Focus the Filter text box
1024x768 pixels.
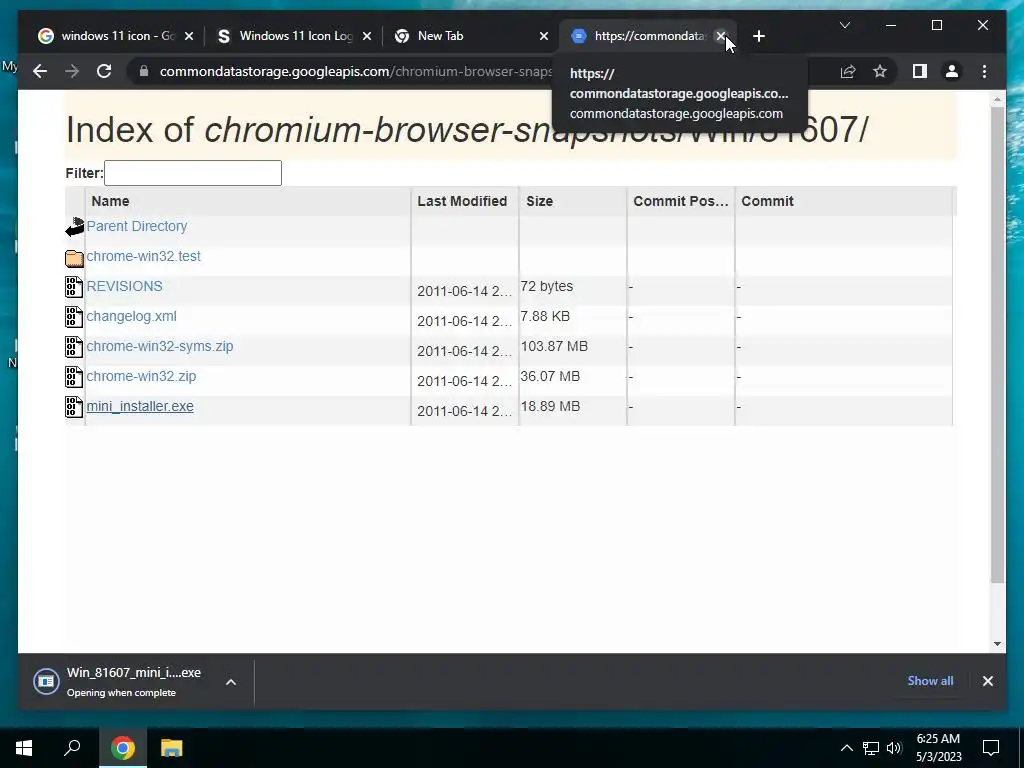(x=193, y=173)
